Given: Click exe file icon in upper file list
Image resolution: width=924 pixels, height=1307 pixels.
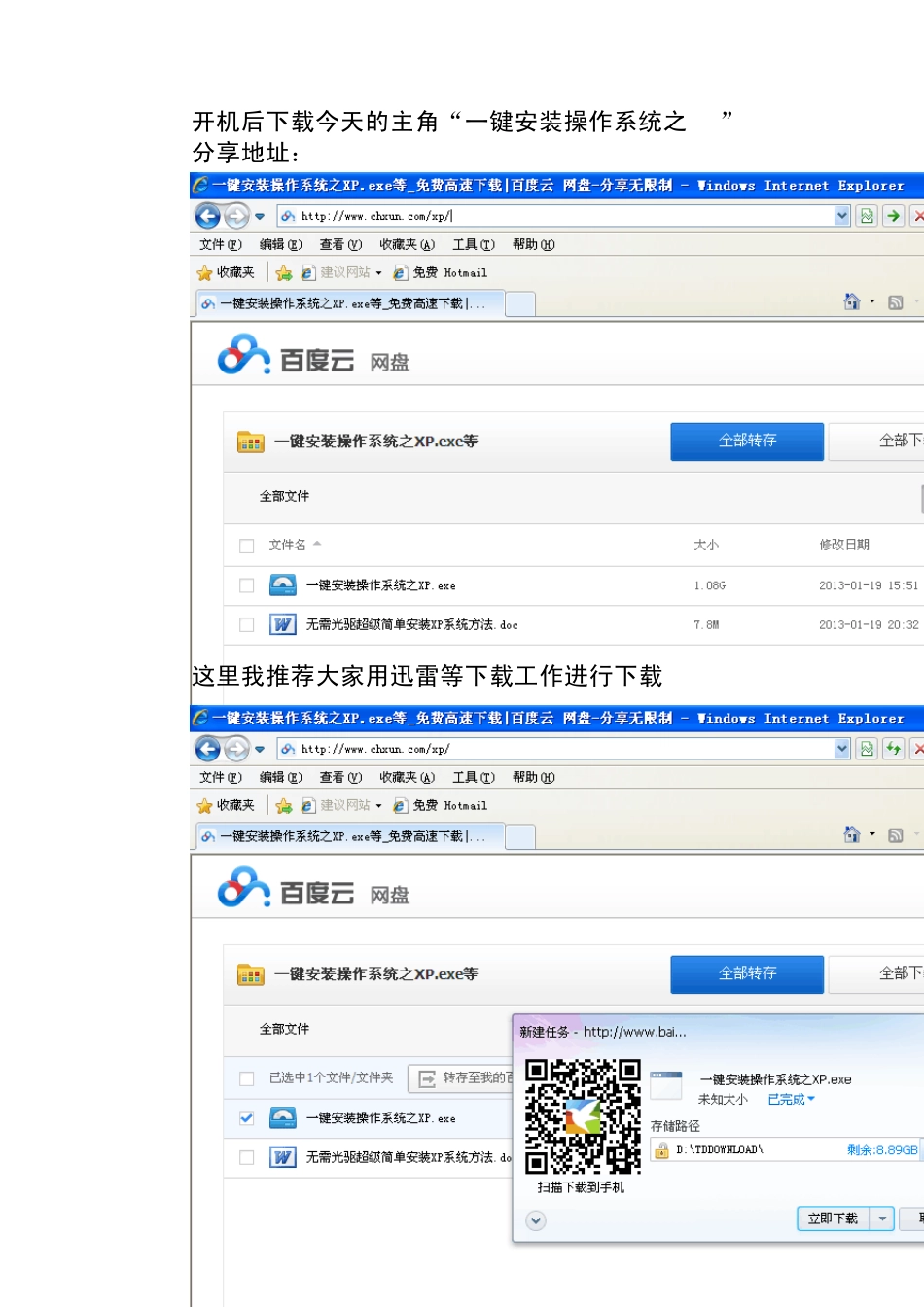Looking at the screenshot, I should coord(283,584).
